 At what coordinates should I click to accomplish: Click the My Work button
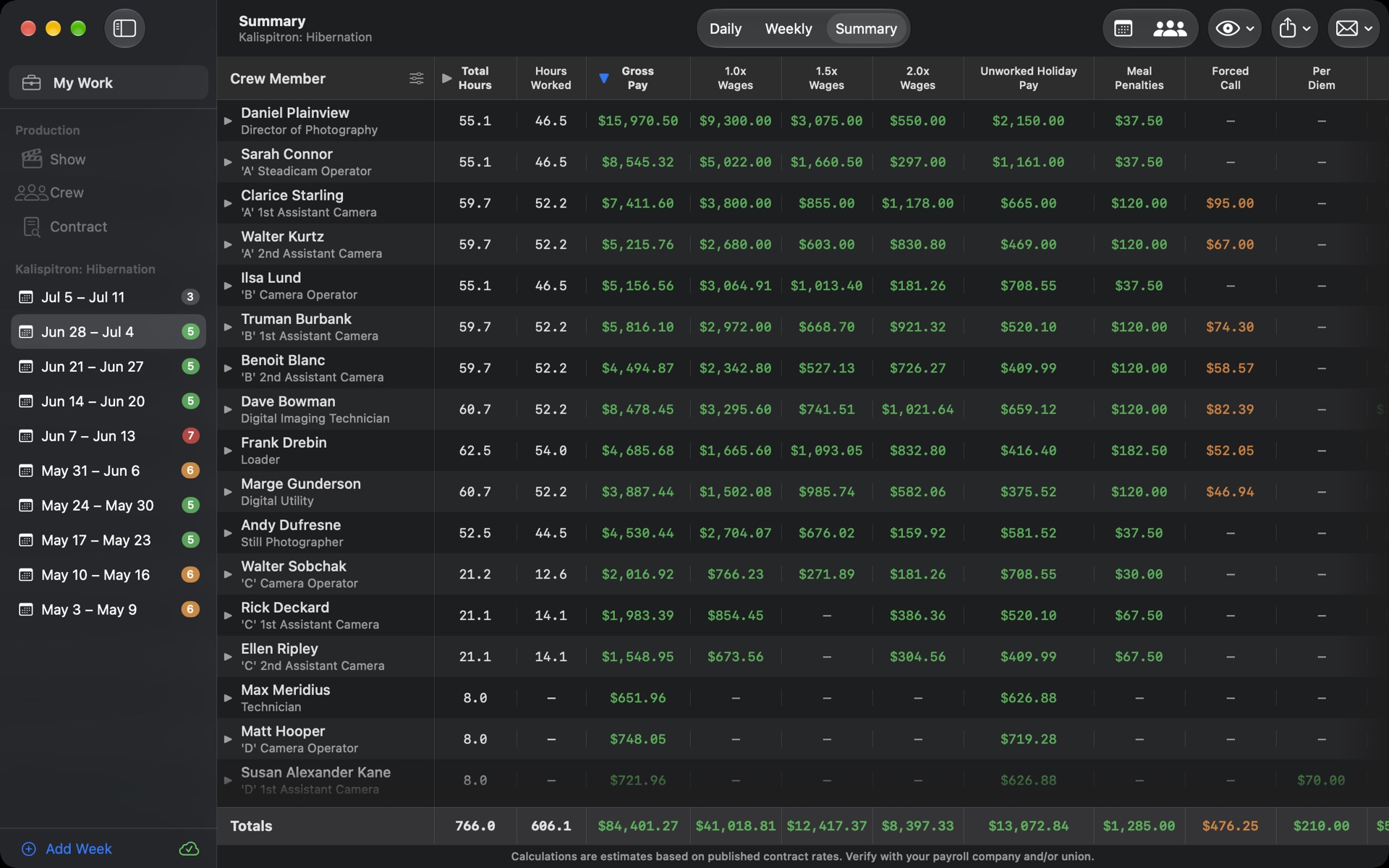pyautogui.click(x=109, y=82)
